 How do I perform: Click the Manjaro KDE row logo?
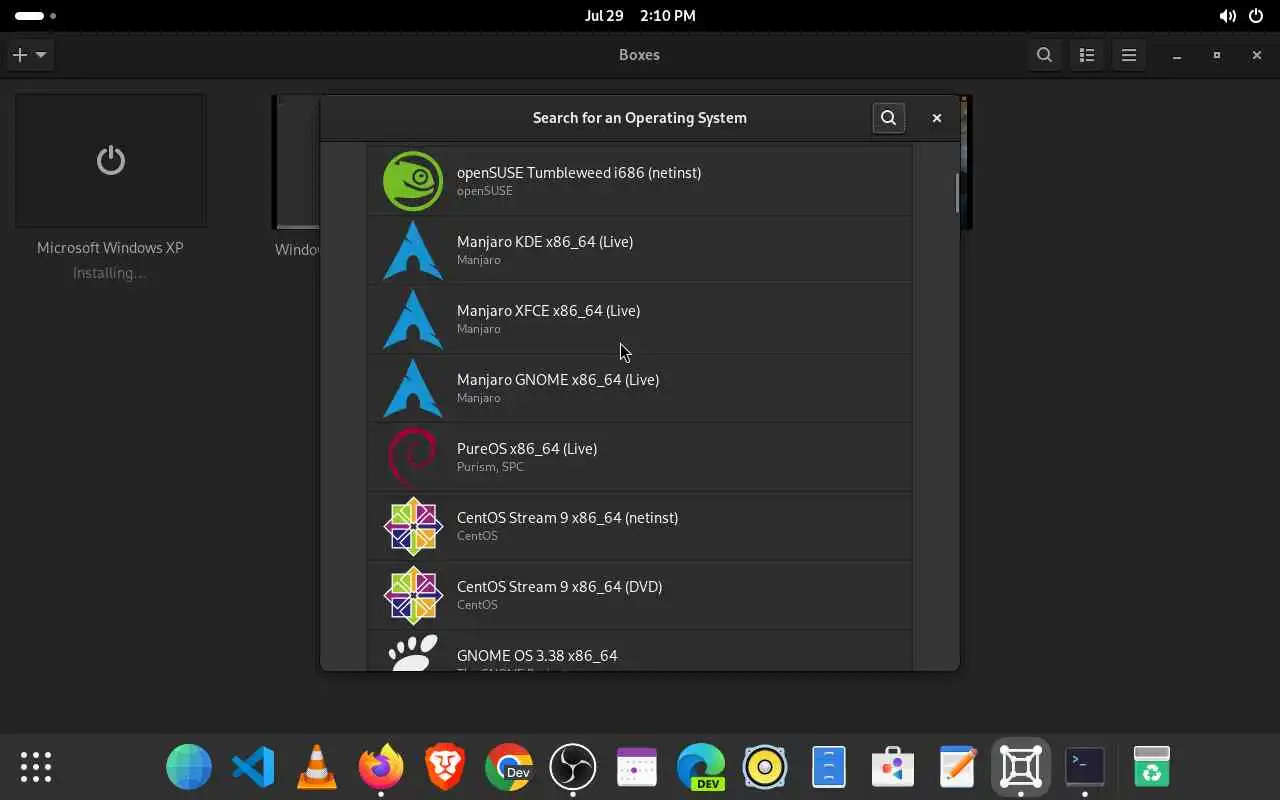[413, 250]
